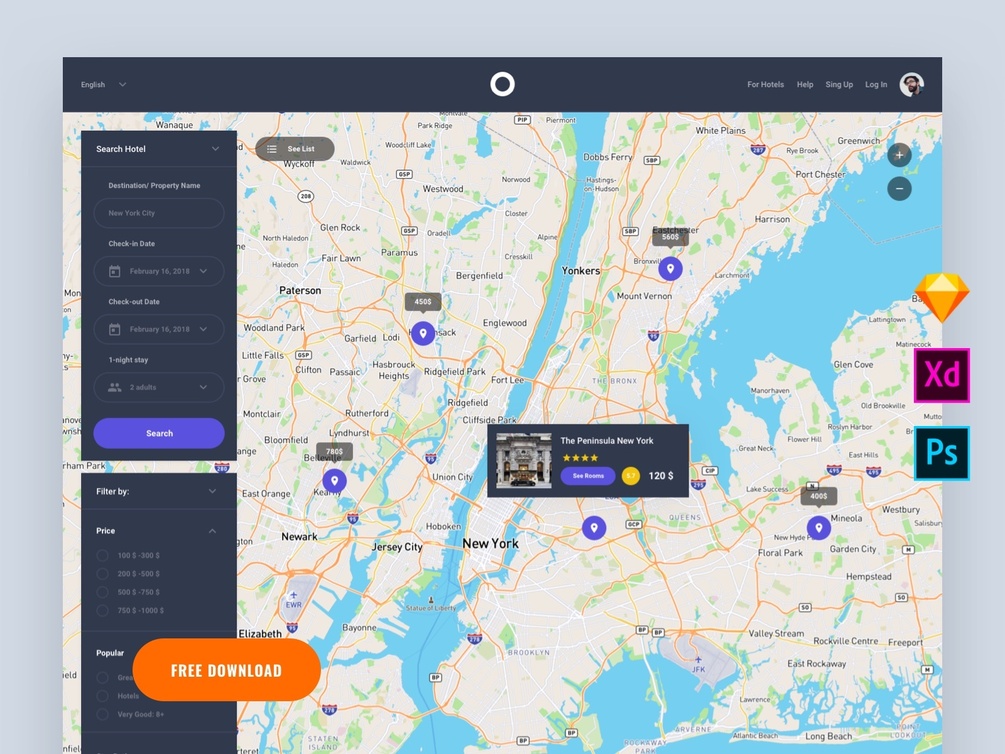The width and height of the screenshot is (1005, 754).
Task: Click the four-star rating of Peninsula
Action: pyautogui.click(x=580, y=458)
